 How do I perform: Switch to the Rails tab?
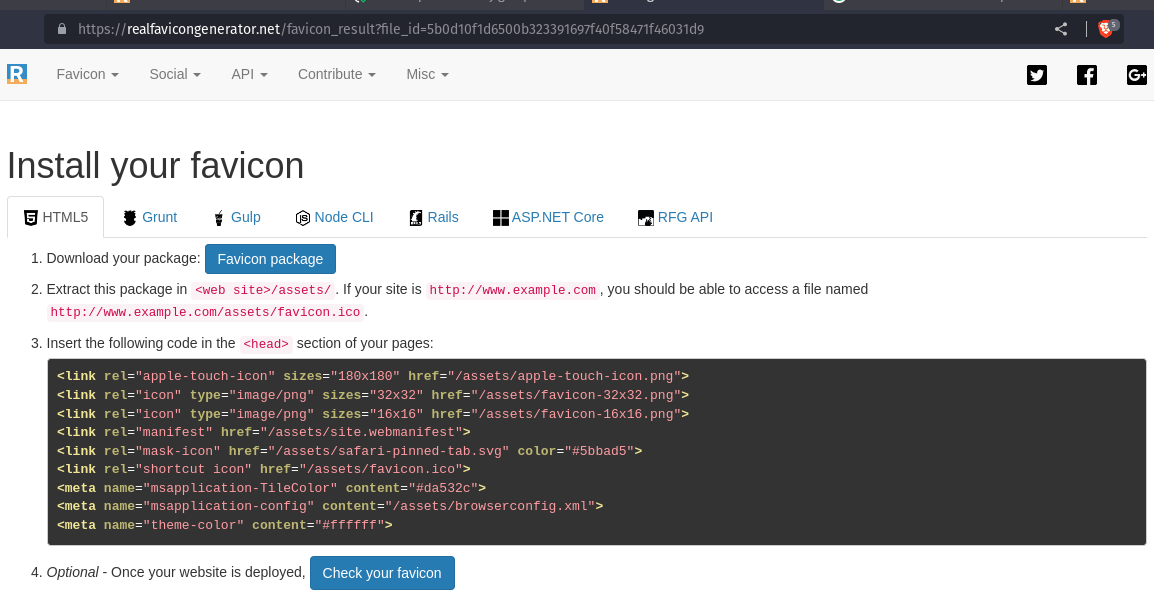(x=433, y=218)
